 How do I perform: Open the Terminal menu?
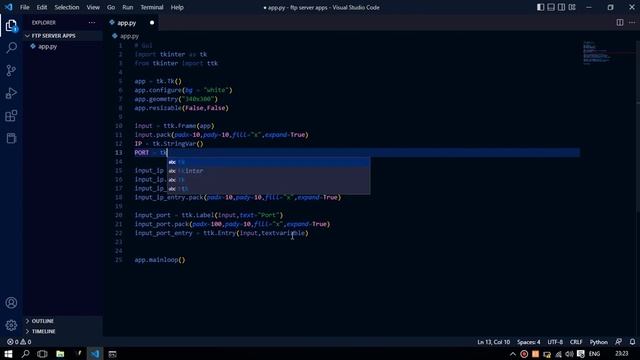(152, 7)
